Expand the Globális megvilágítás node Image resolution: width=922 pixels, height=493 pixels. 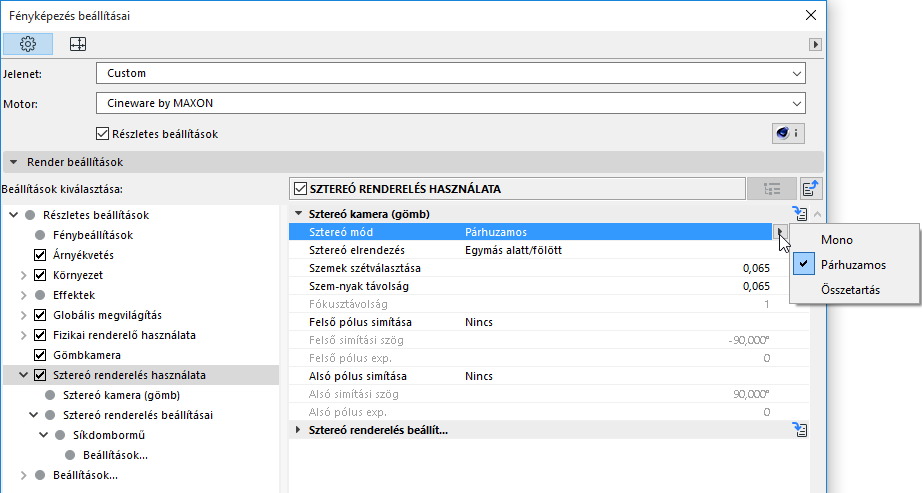pyautogui.click(x=24, y=315)
